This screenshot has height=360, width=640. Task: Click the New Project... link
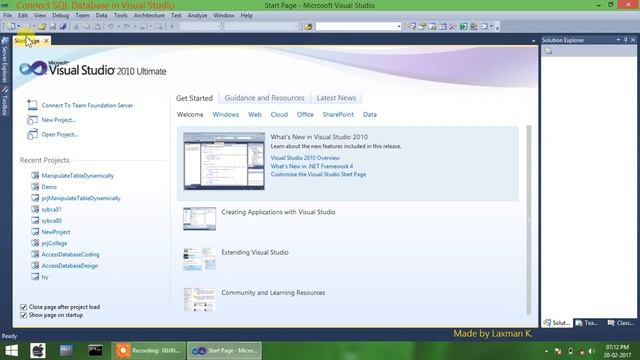59,120
